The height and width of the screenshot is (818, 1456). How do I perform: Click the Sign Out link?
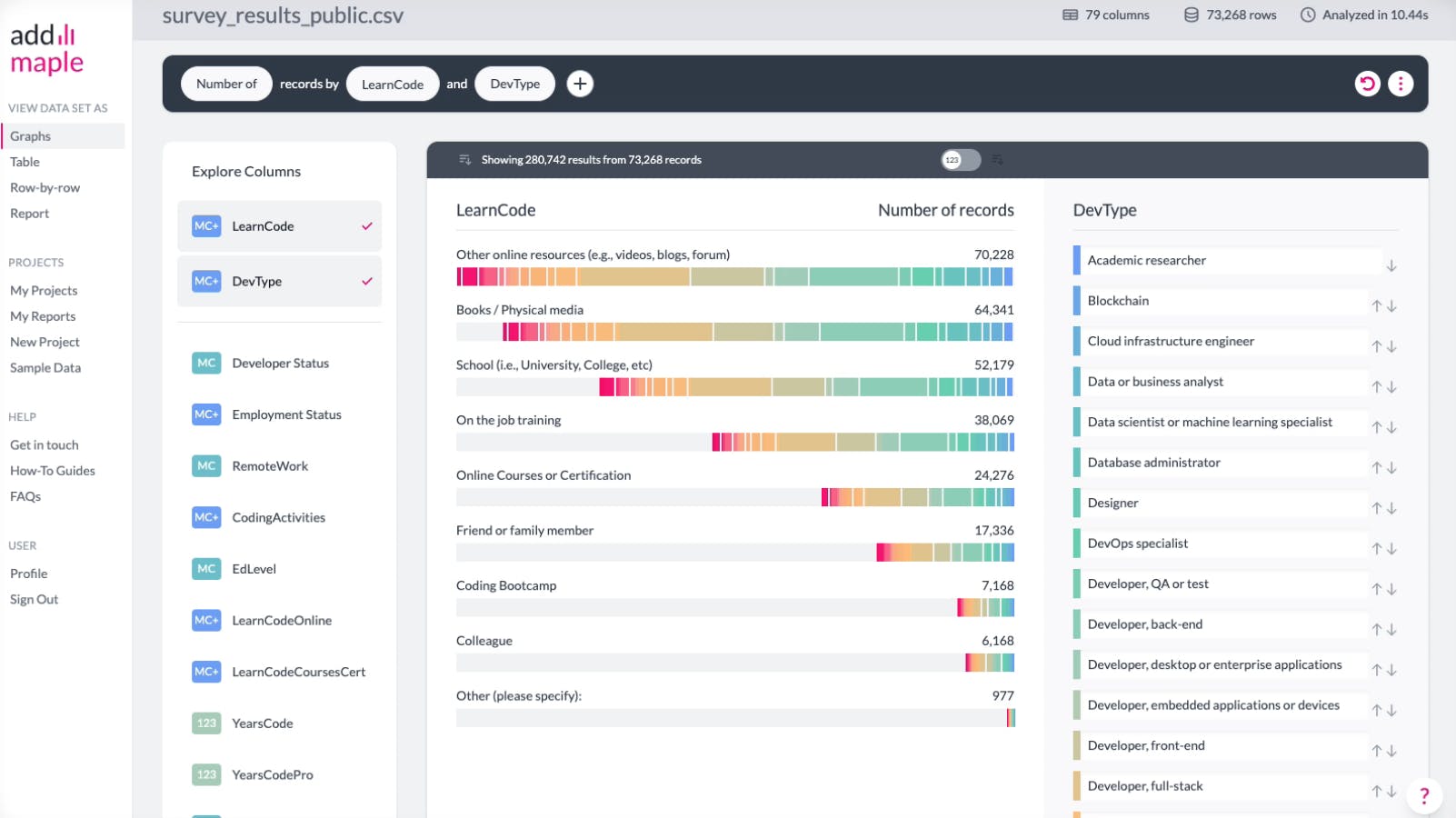tap(35, 600)
